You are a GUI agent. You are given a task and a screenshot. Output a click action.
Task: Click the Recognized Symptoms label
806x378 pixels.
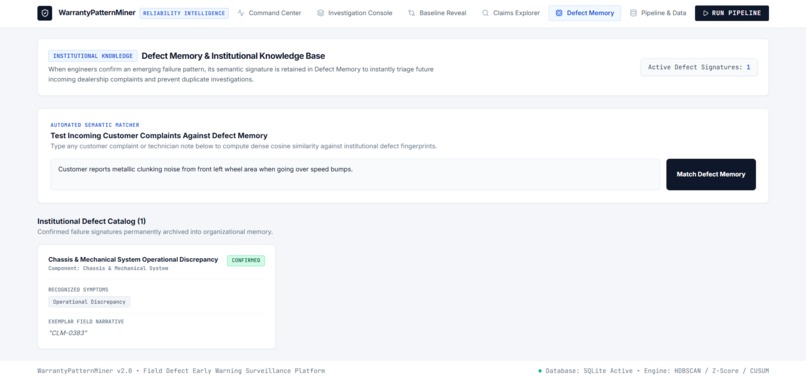pos(78,290)
